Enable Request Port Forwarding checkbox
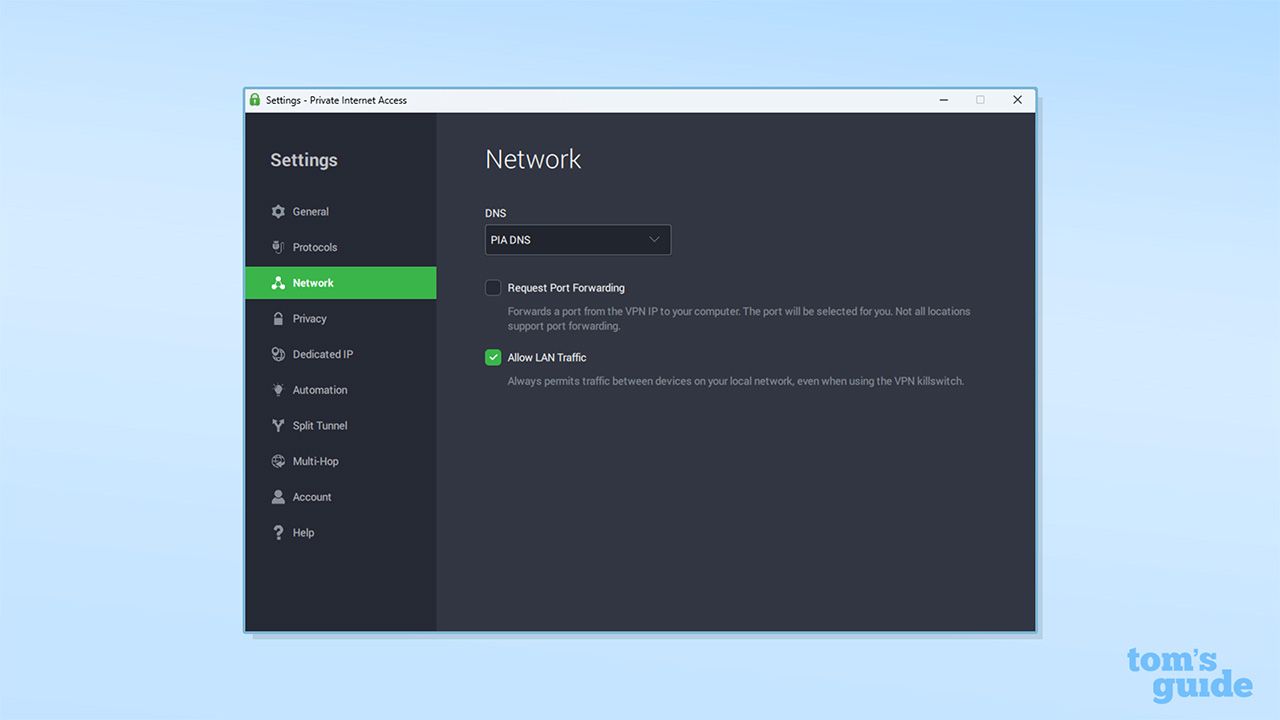Viewport: 1280px width, 720px height. tap(493, 288)
